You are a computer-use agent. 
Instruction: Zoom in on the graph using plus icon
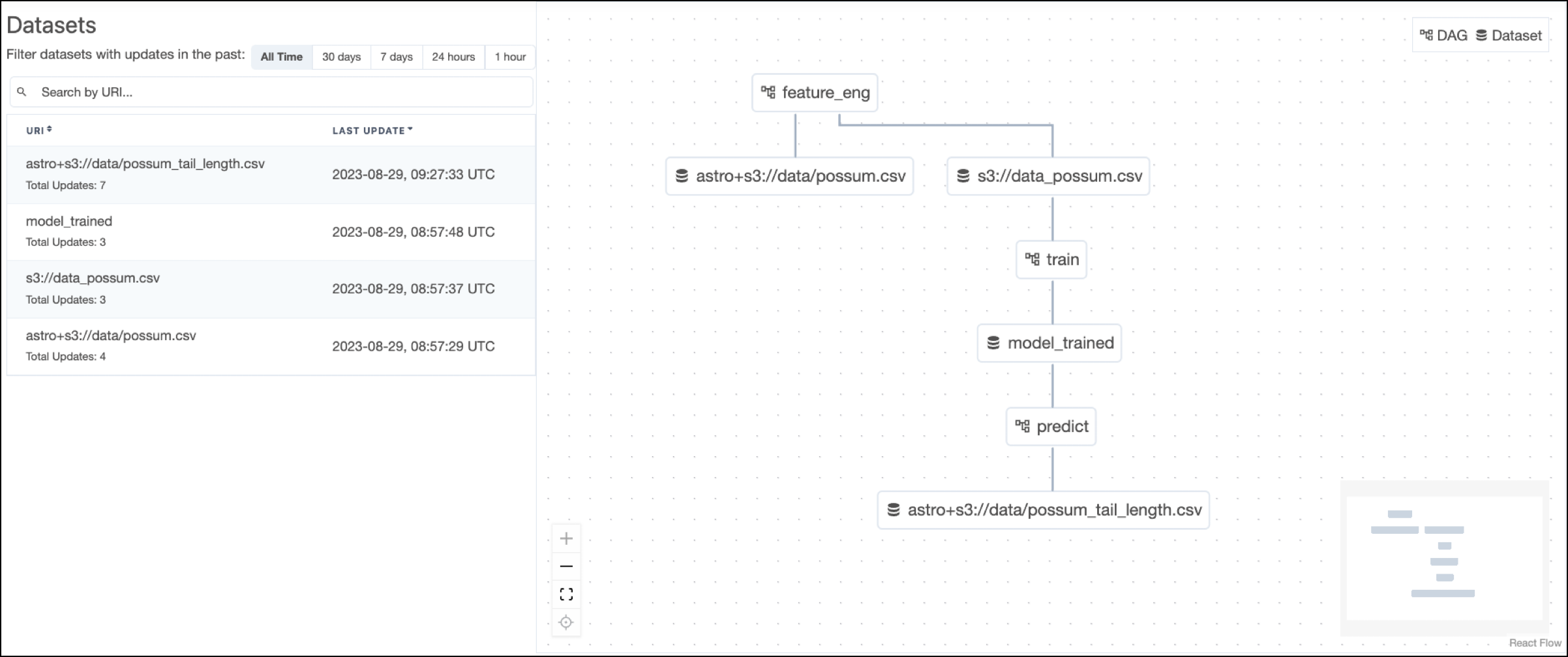pyautogui.click(x=566, y=538)
